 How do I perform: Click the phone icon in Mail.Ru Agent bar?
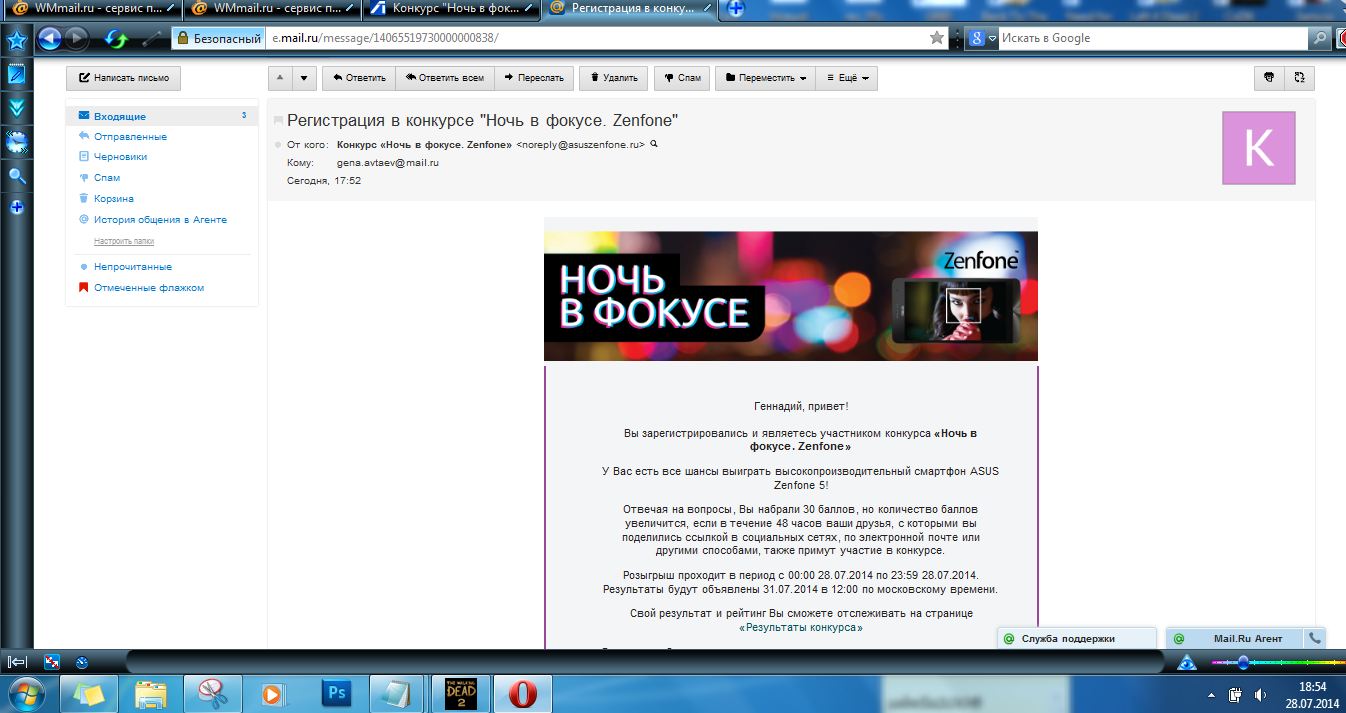pyautogui.click(x=1315, y=638)
